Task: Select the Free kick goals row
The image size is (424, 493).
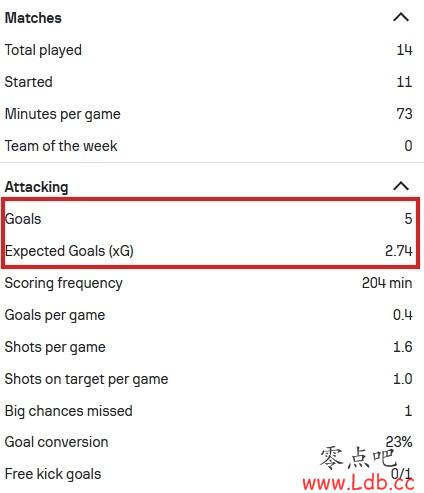Action: coord(209,474)
